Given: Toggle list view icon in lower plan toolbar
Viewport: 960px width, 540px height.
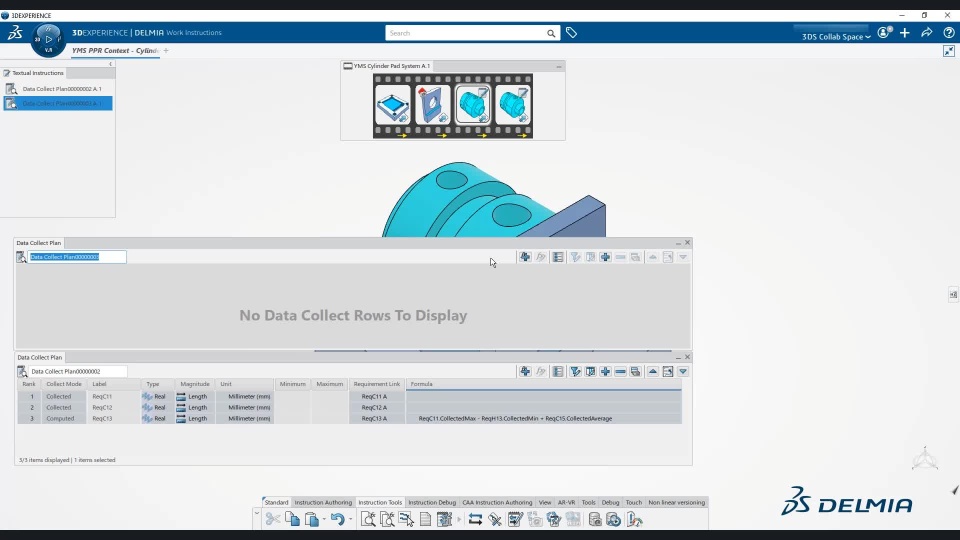Looking at the screenshot, I should 558,372.
